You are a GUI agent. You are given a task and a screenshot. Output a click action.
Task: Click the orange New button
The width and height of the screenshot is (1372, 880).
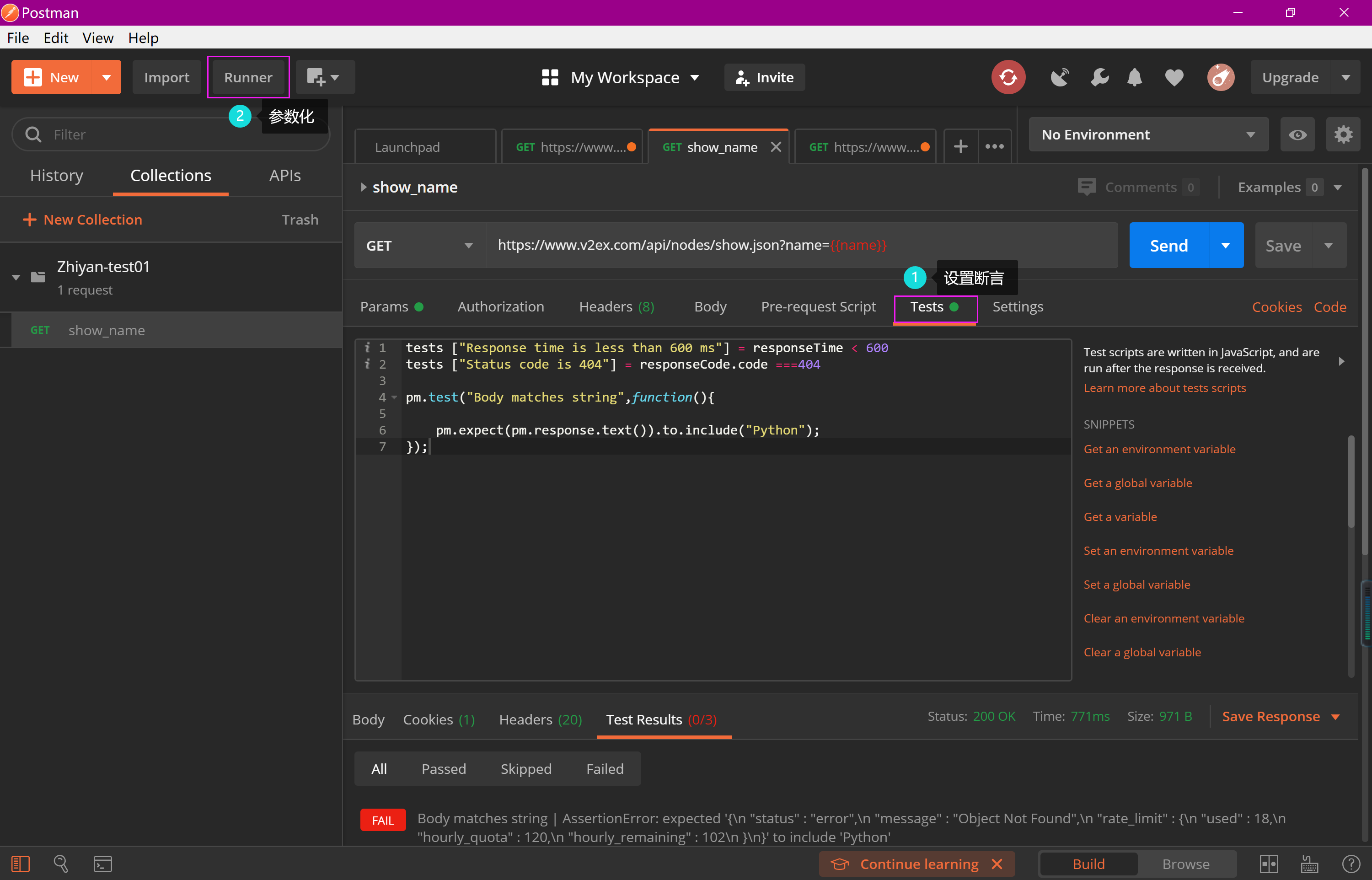point(51,77)
